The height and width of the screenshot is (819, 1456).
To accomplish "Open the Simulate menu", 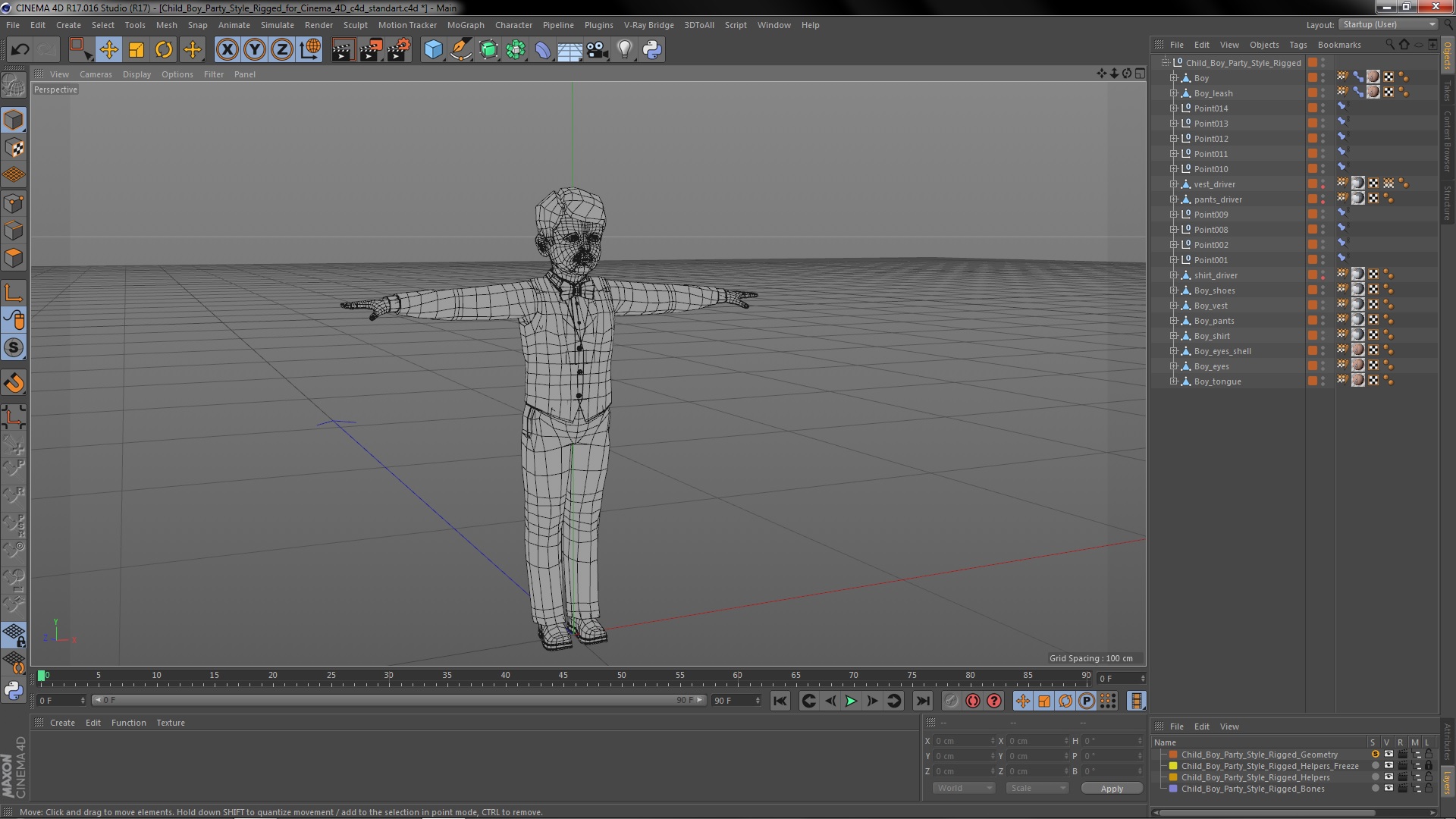I will pyautogui.click(x=278, y=25).
